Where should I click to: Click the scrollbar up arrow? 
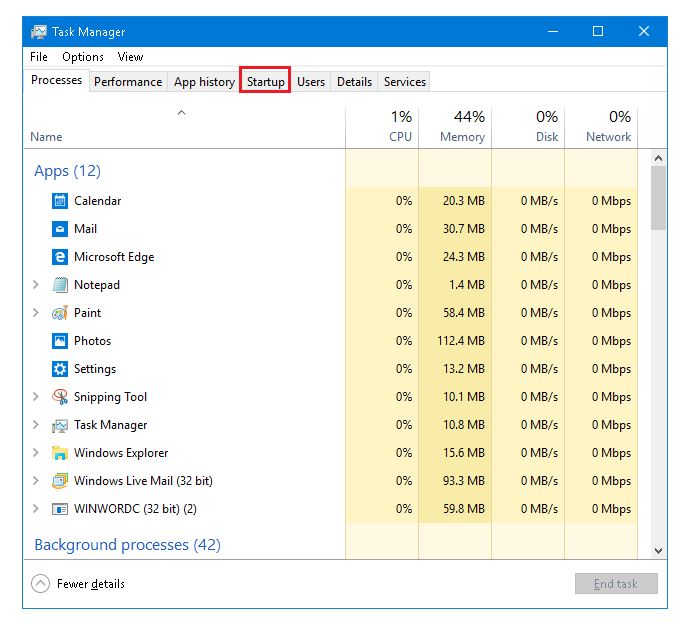[x=659, y=158]
